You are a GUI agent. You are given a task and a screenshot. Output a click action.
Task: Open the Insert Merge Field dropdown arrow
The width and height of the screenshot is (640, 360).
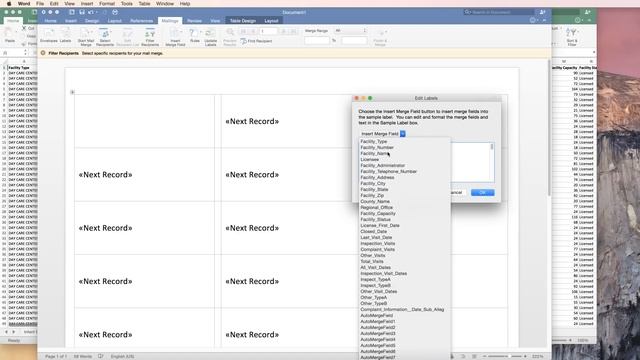pyautogui.click(x=402, y=133)
